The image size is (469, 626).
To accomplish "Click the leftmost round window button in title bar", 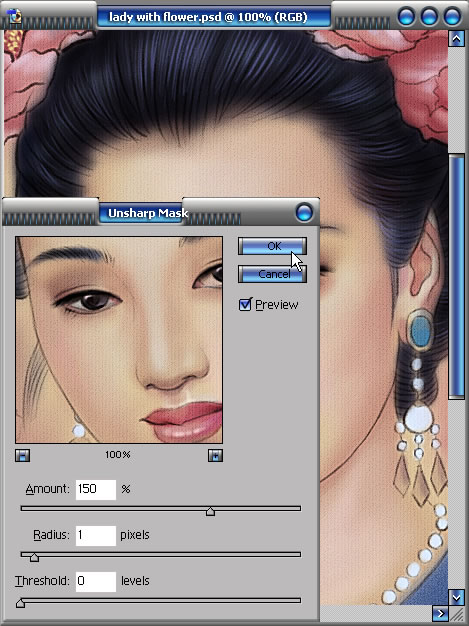I will click(x=406, y=17).
